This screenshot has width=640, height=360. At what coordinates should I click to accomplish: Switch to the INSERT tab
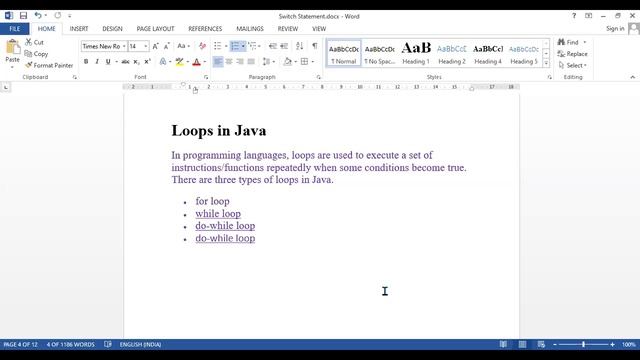pyautogui.click(x=79, y=29)
